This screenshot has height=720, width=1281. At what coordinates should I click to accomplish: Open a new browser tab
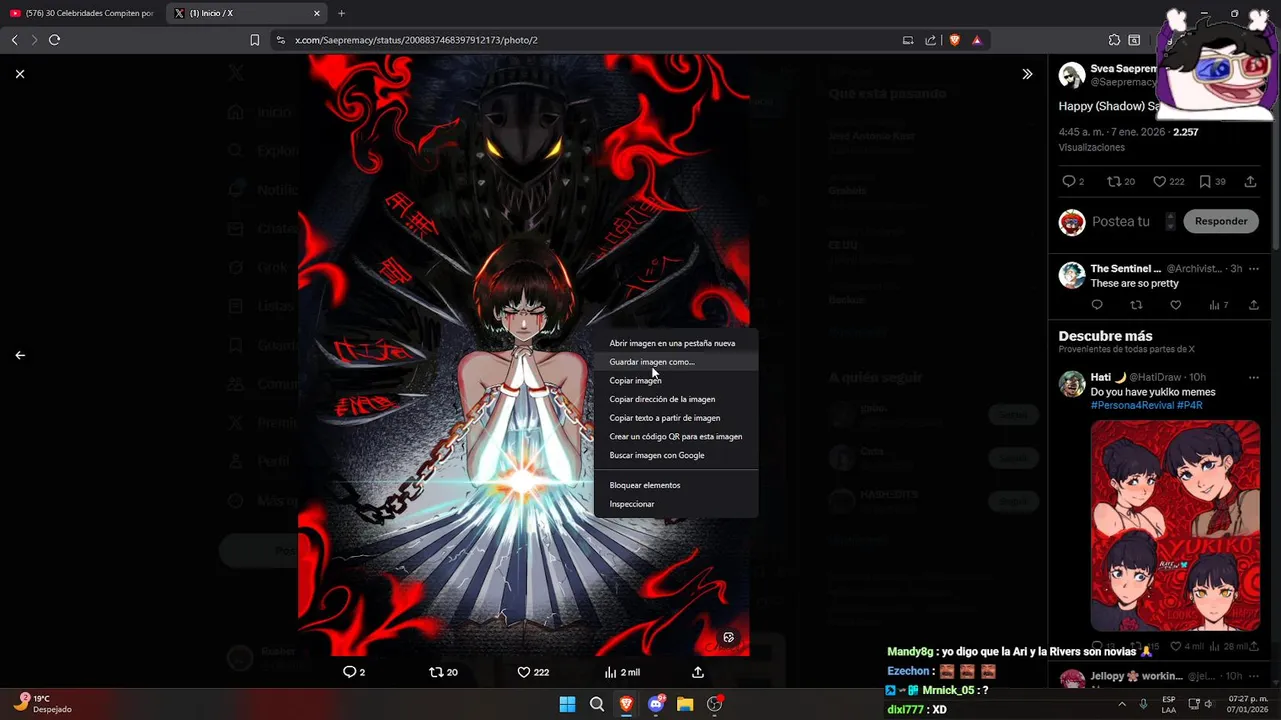pos(342,13)
